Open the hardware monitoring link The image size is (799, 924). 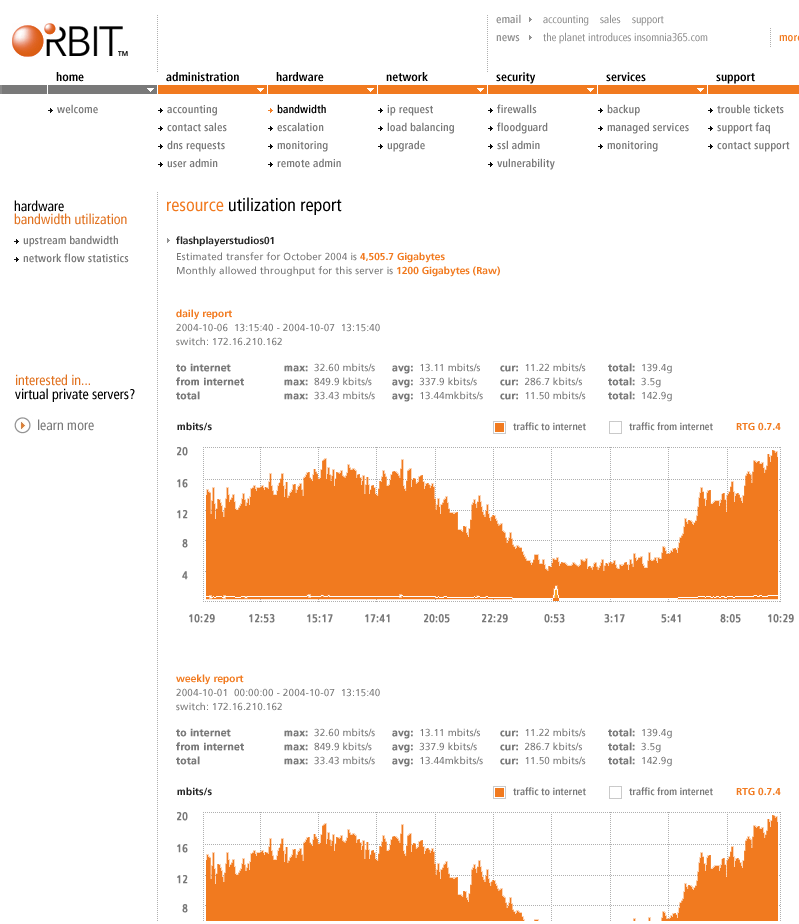[302, 146]
